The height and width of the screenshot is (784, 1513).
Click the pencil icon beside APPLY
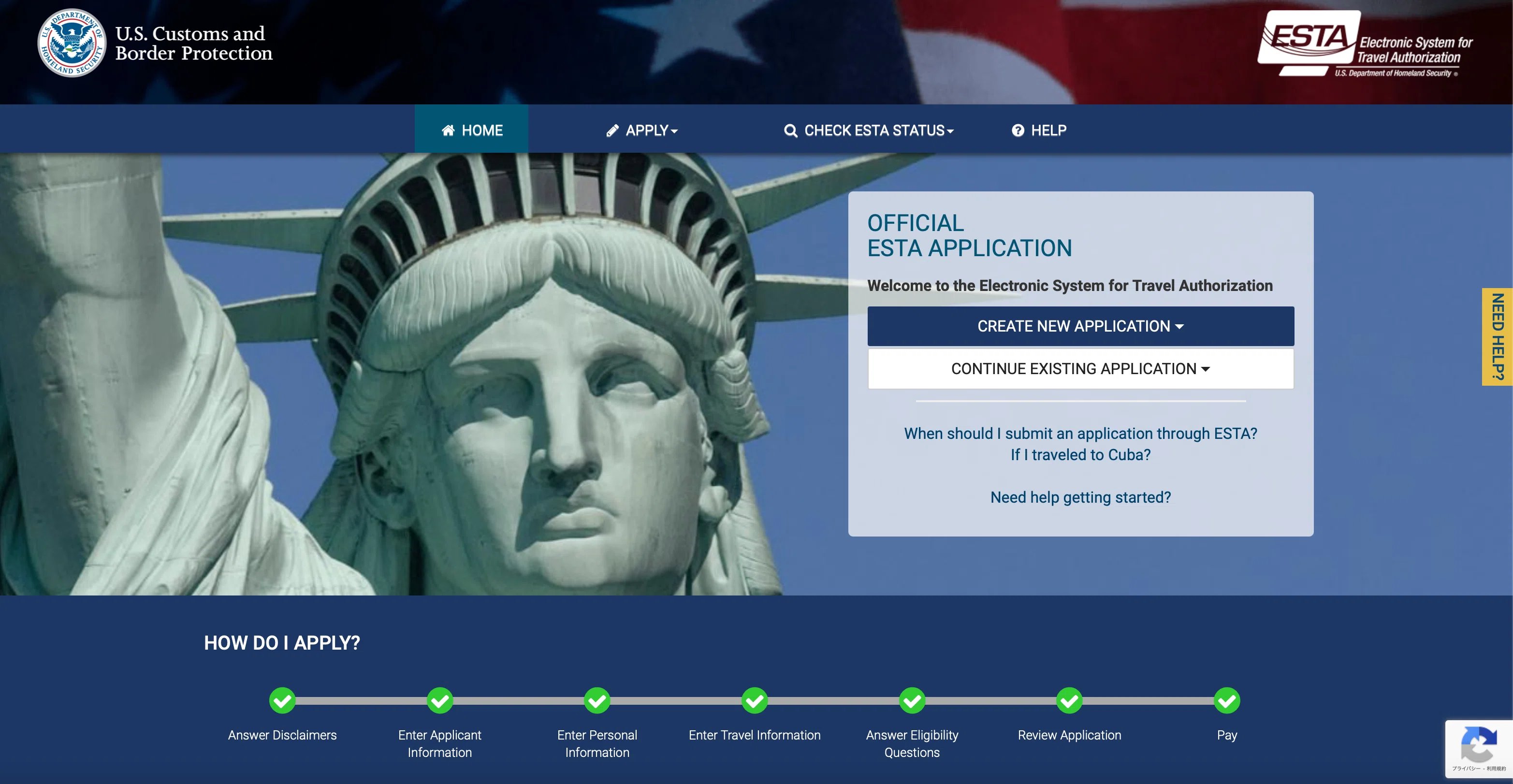coord(612,131)
